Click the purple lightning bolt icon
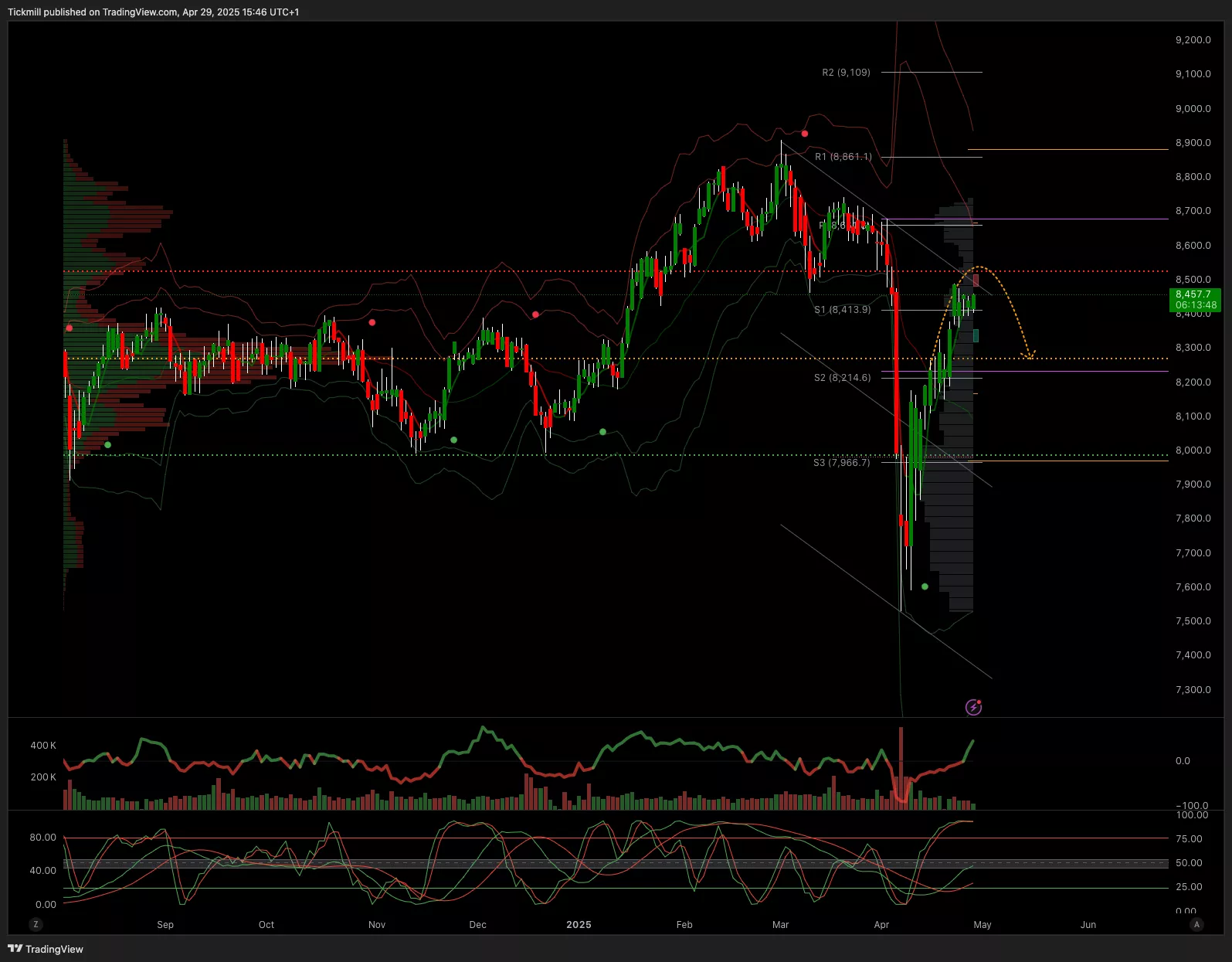 [973, 707]
